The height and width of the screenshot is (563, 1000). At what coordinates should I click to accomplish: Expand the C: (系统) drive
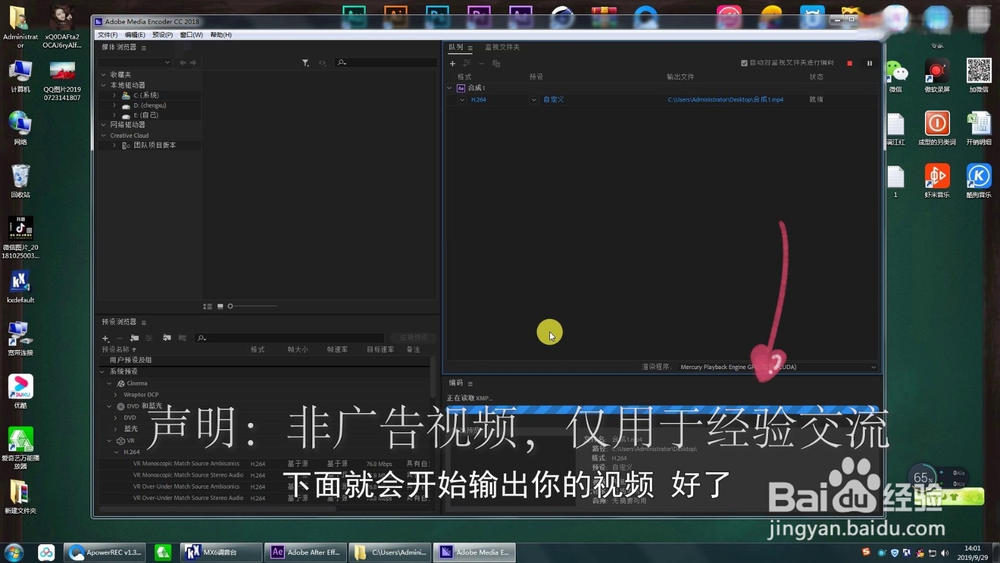(x=114, y=95)
